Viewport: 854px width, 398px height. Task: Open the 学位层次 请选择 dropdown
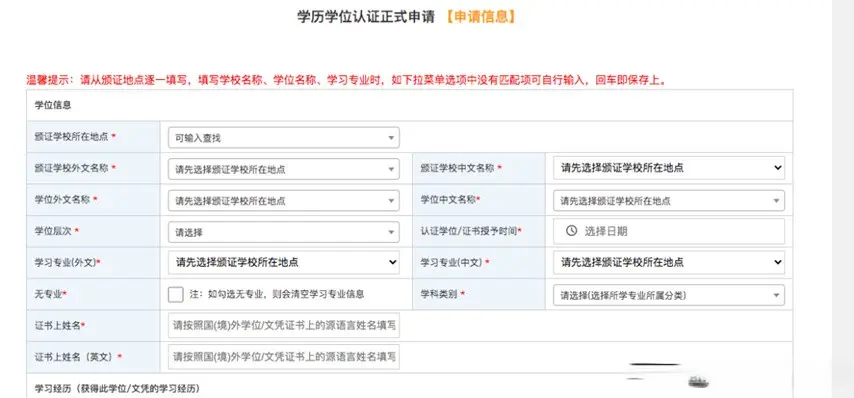(x=284, y=232)
